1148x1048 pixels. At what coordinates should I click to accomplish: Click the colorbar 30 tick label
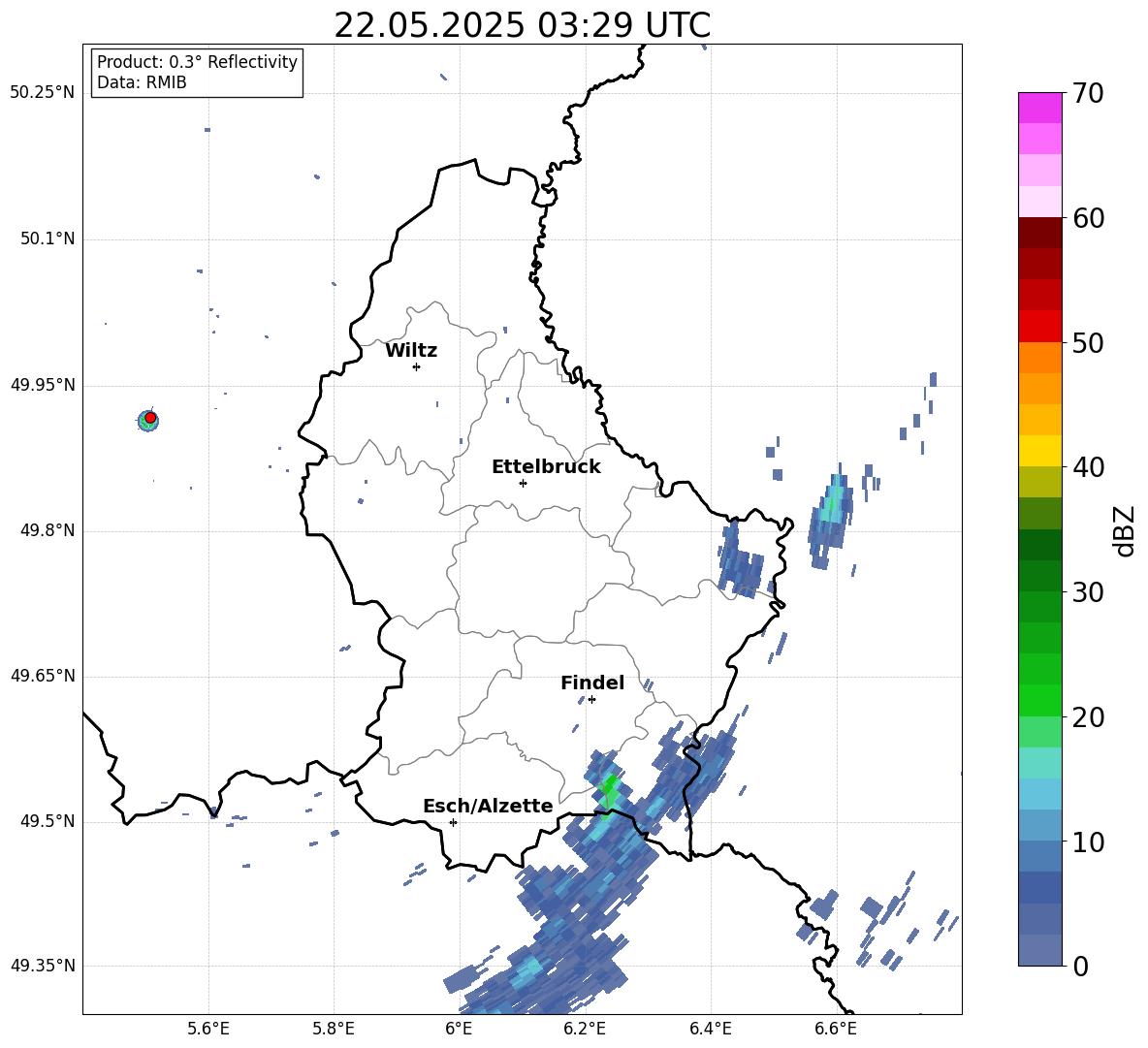pos(1088,592)
